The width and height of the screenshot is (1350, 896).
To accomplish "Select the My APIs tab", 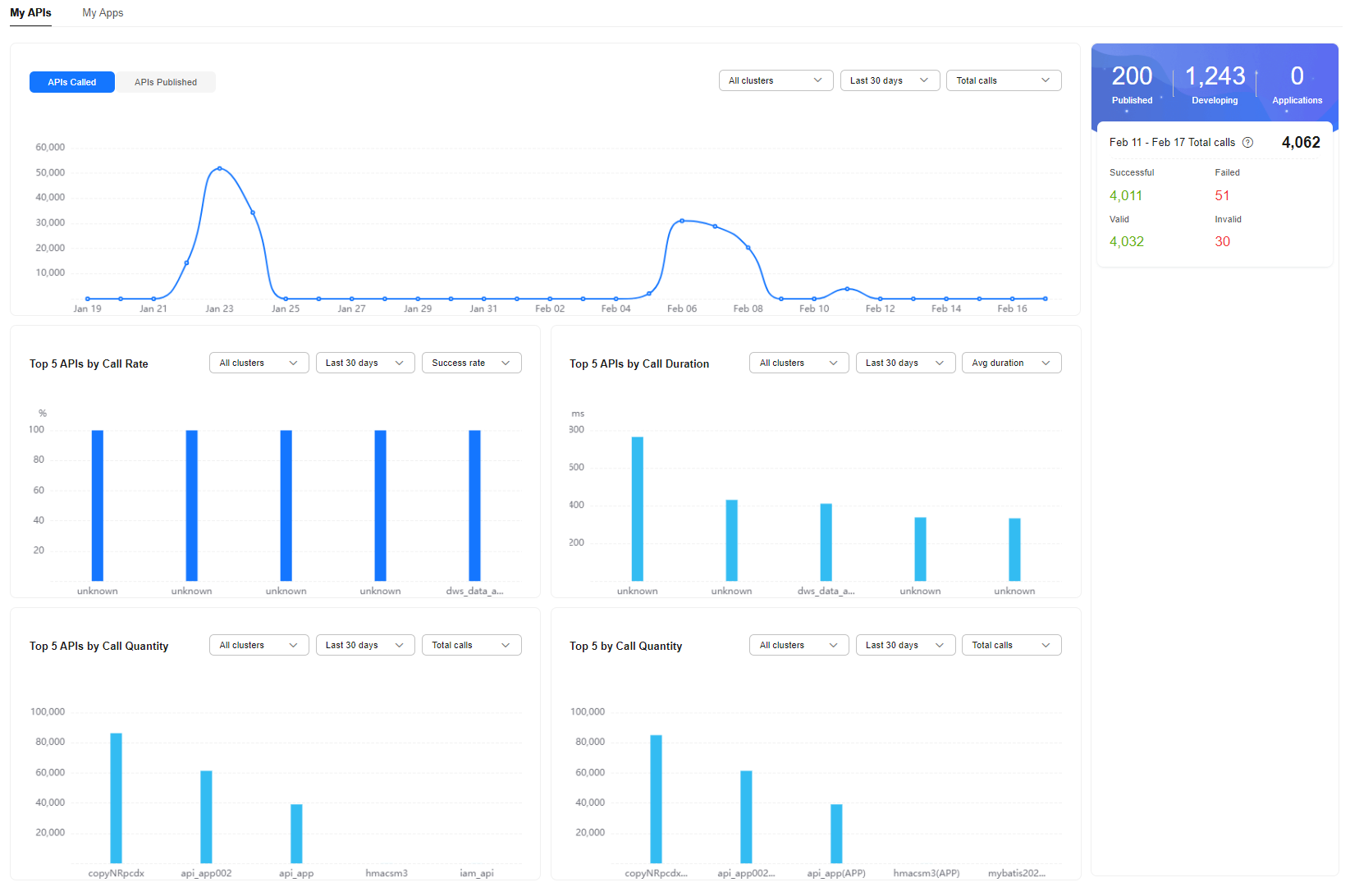I will click(x=30, y=13).
